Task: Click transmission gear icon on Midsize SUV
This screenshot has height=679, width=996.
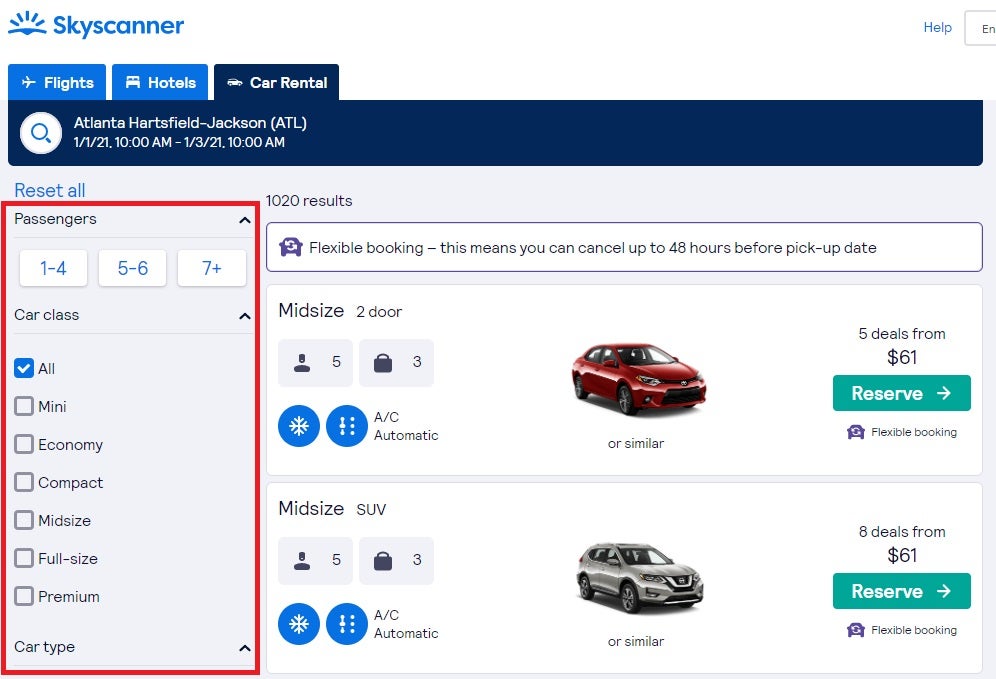Action: (x=347, y=624)
